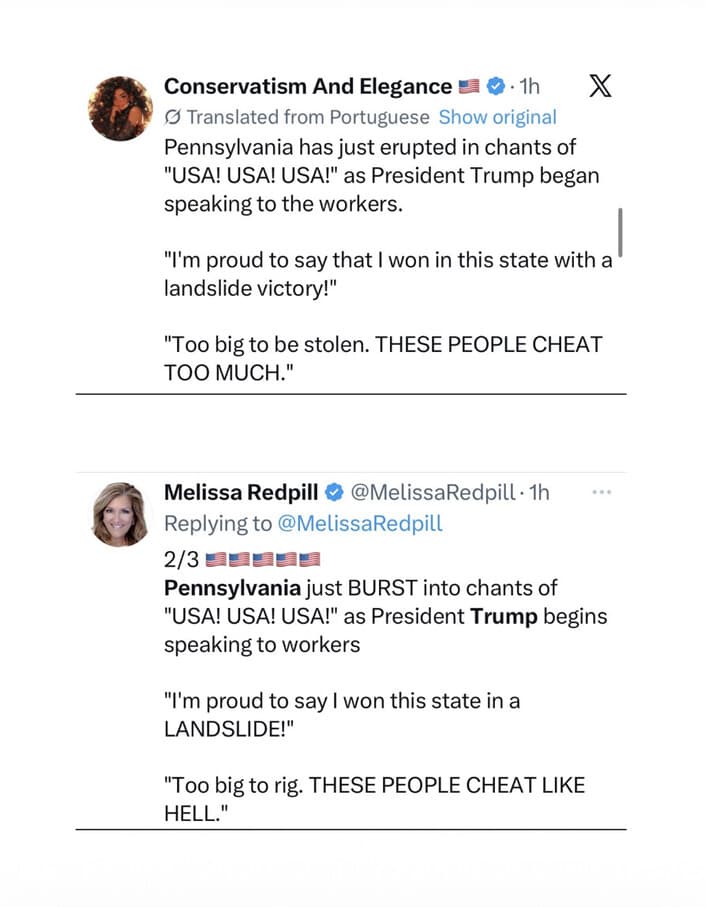Click 'Translated from Portuguese' label
Screen dimensions: 705x907
coord(308,117)
